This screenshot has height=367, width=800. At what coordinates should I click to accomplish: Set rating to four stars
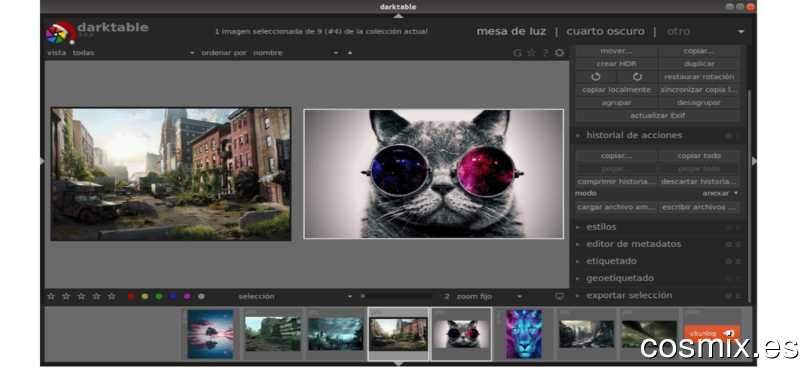(x=96, y=296)
